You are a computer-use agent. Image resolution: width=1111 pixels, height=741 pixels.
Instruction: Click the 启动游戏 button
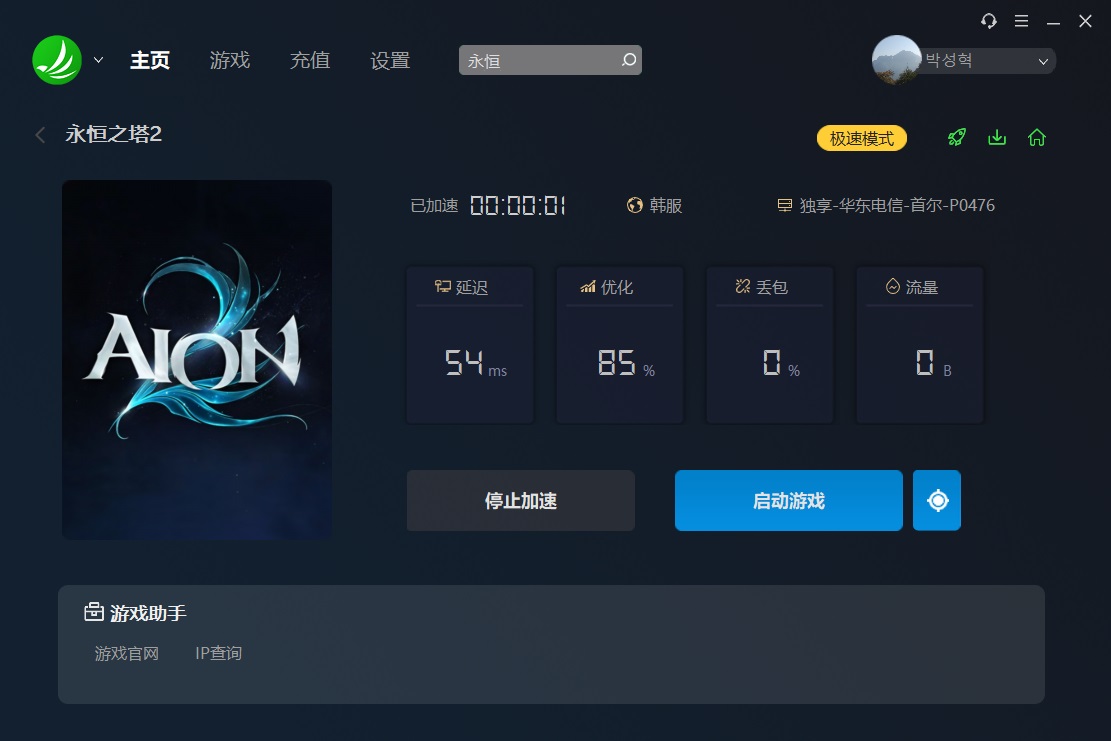coord(789,500)
